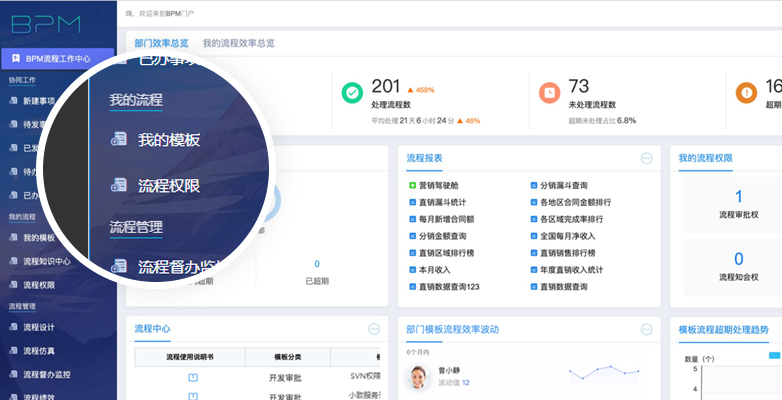Click the 流程设计 sidebar icon

[13, 326]
